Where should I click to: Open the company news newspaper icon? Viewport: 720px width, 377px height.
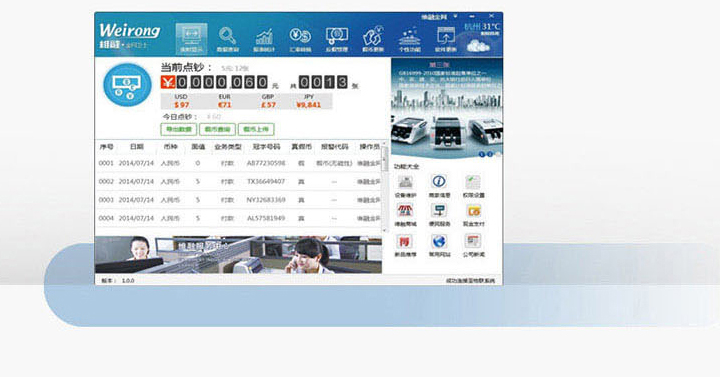point(473,241)
